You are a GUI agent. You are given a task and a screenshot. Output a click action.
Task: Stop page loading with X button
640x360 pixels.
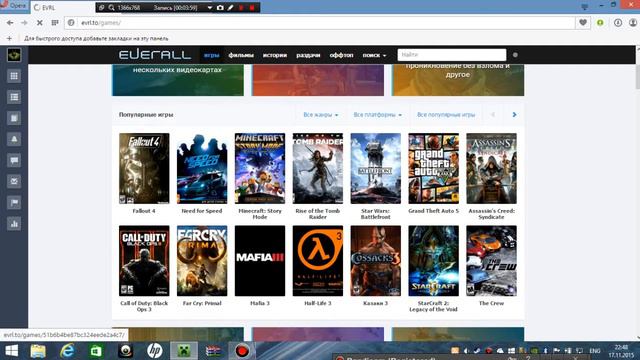[x=40, y=23]
